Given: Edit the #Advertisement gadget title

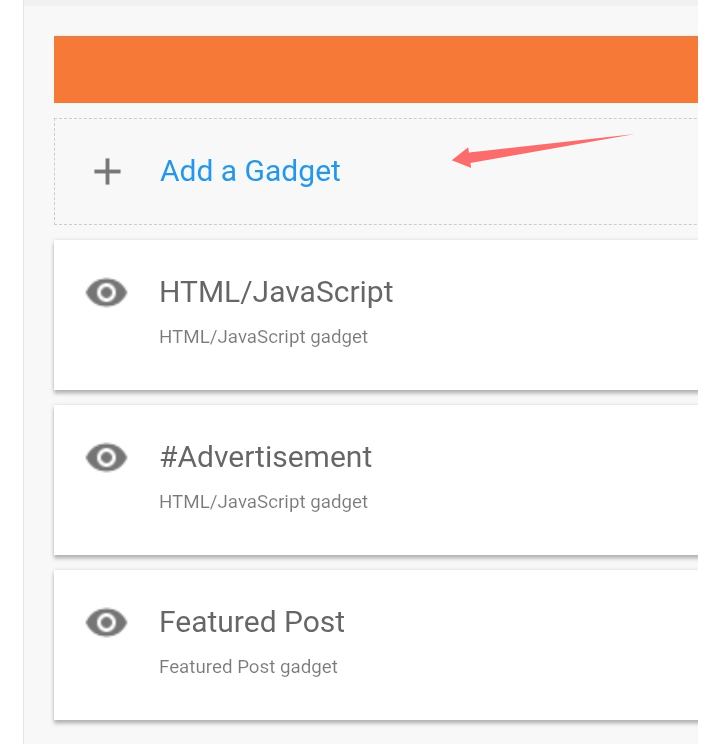Looking at the screenshot, I should point(265,457).
